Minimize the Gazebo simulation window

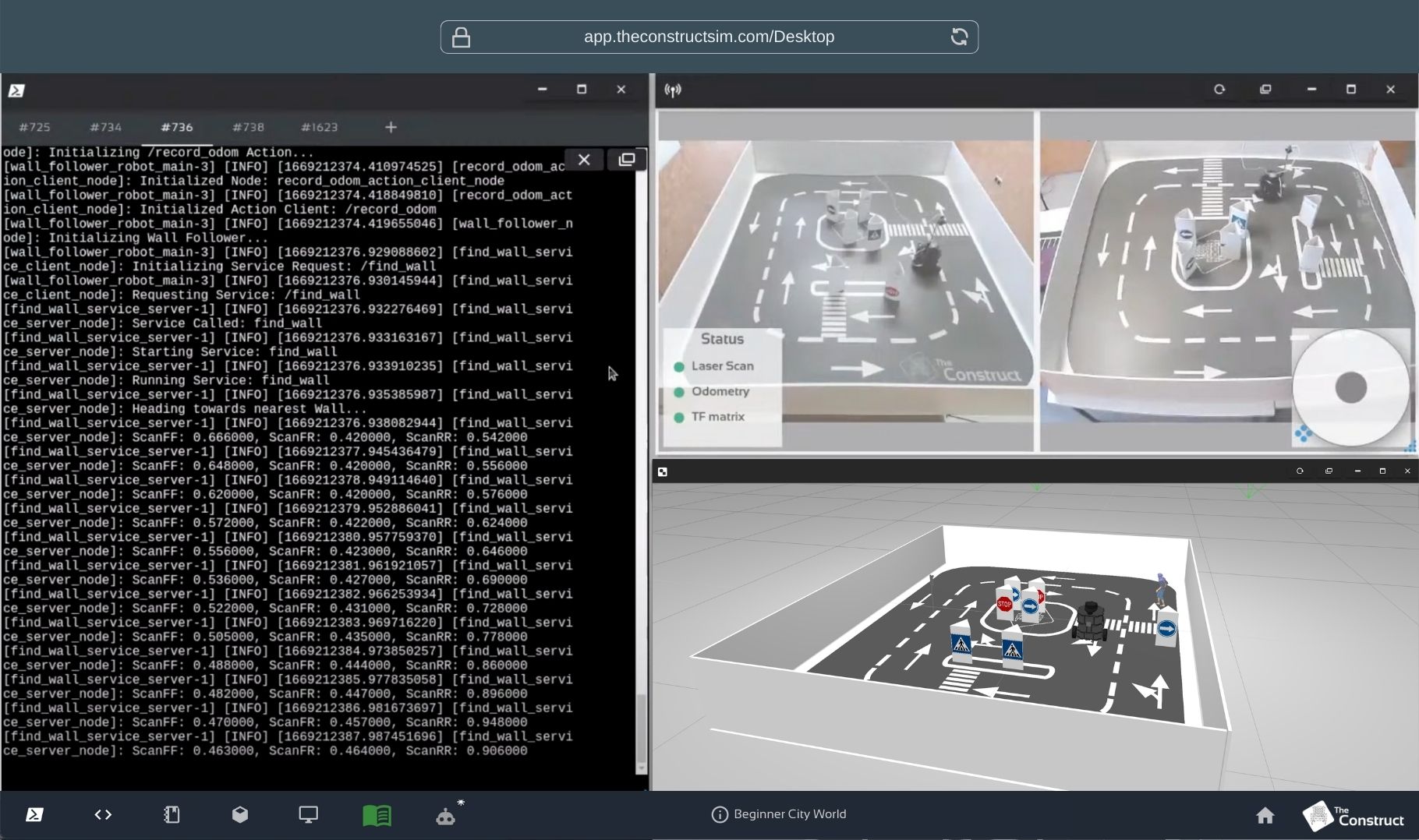tap(1357, 471)
